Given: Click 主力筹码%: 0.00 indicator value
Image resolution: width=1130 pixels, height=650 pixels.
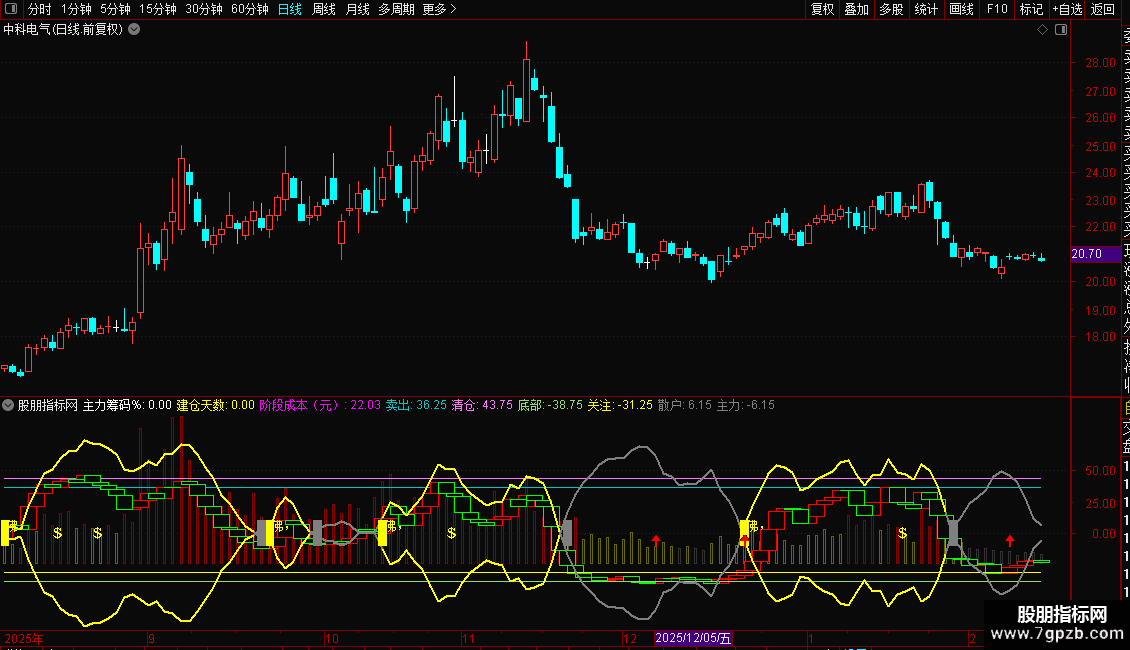Looking at the screenshot, I should point(127,405).
